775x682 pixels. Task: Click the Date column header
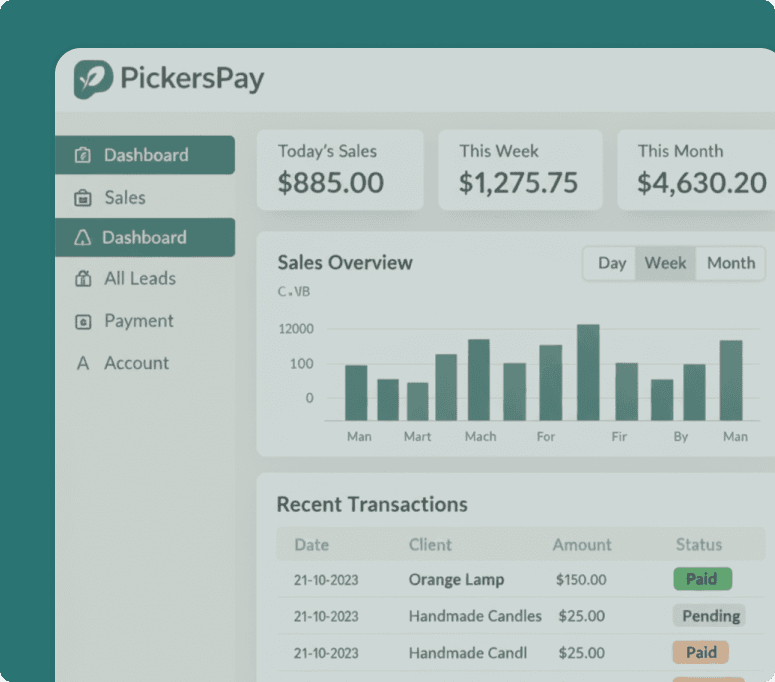click(311, 545)
